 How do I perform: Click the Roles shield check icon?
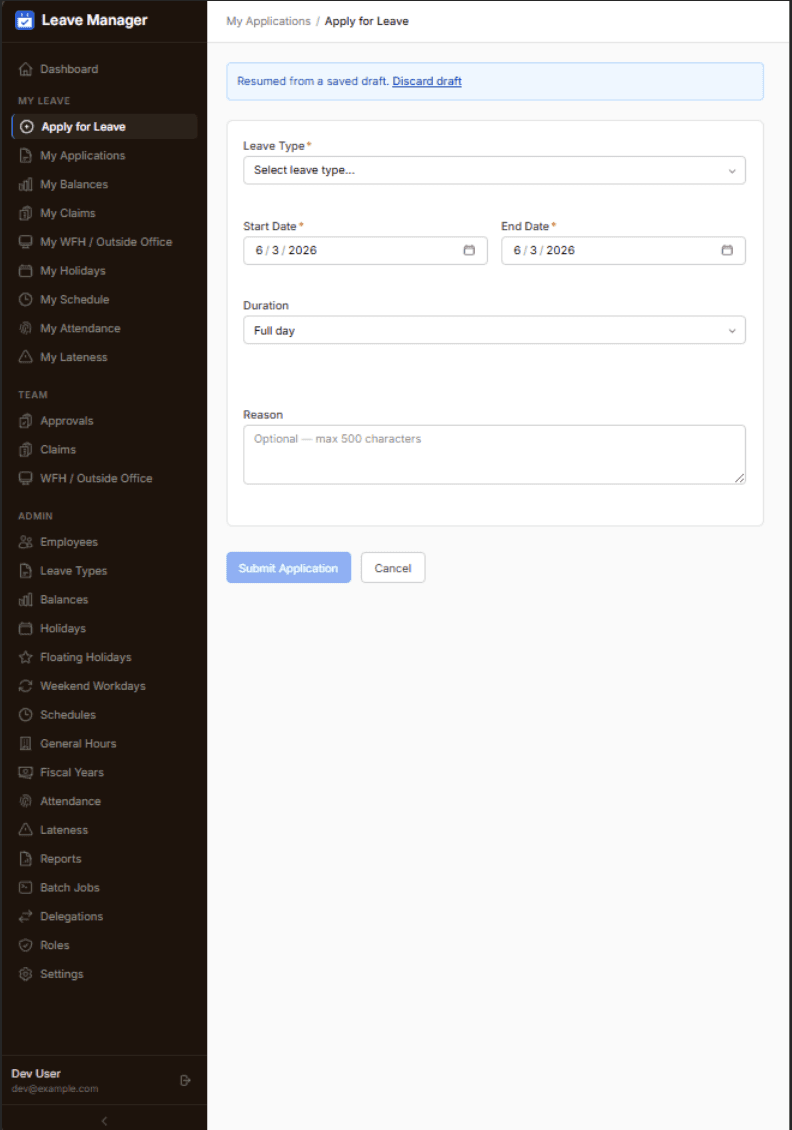25,946
